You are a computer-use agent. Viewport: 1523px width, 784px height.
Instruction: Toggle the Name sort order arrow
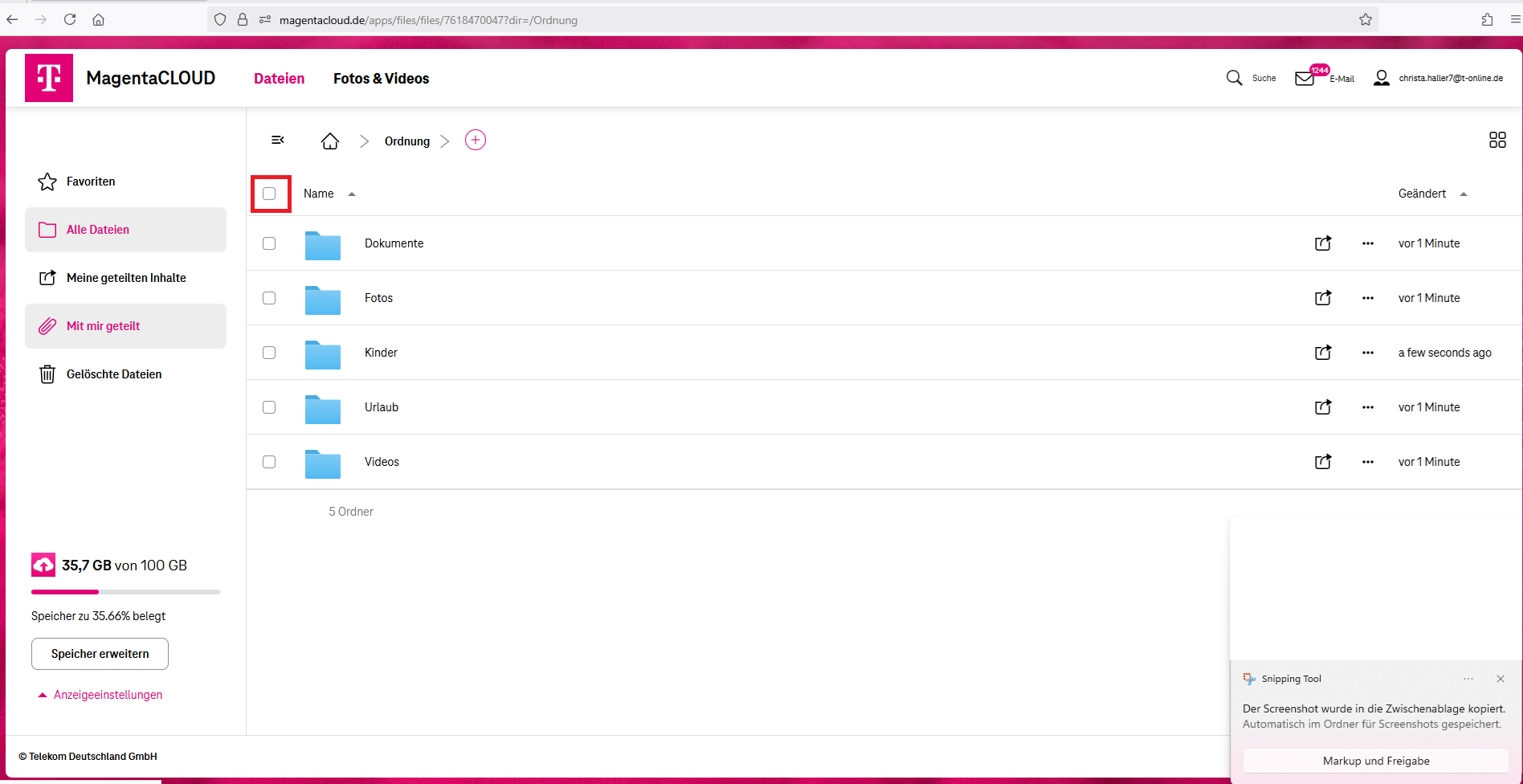point(351,194)
